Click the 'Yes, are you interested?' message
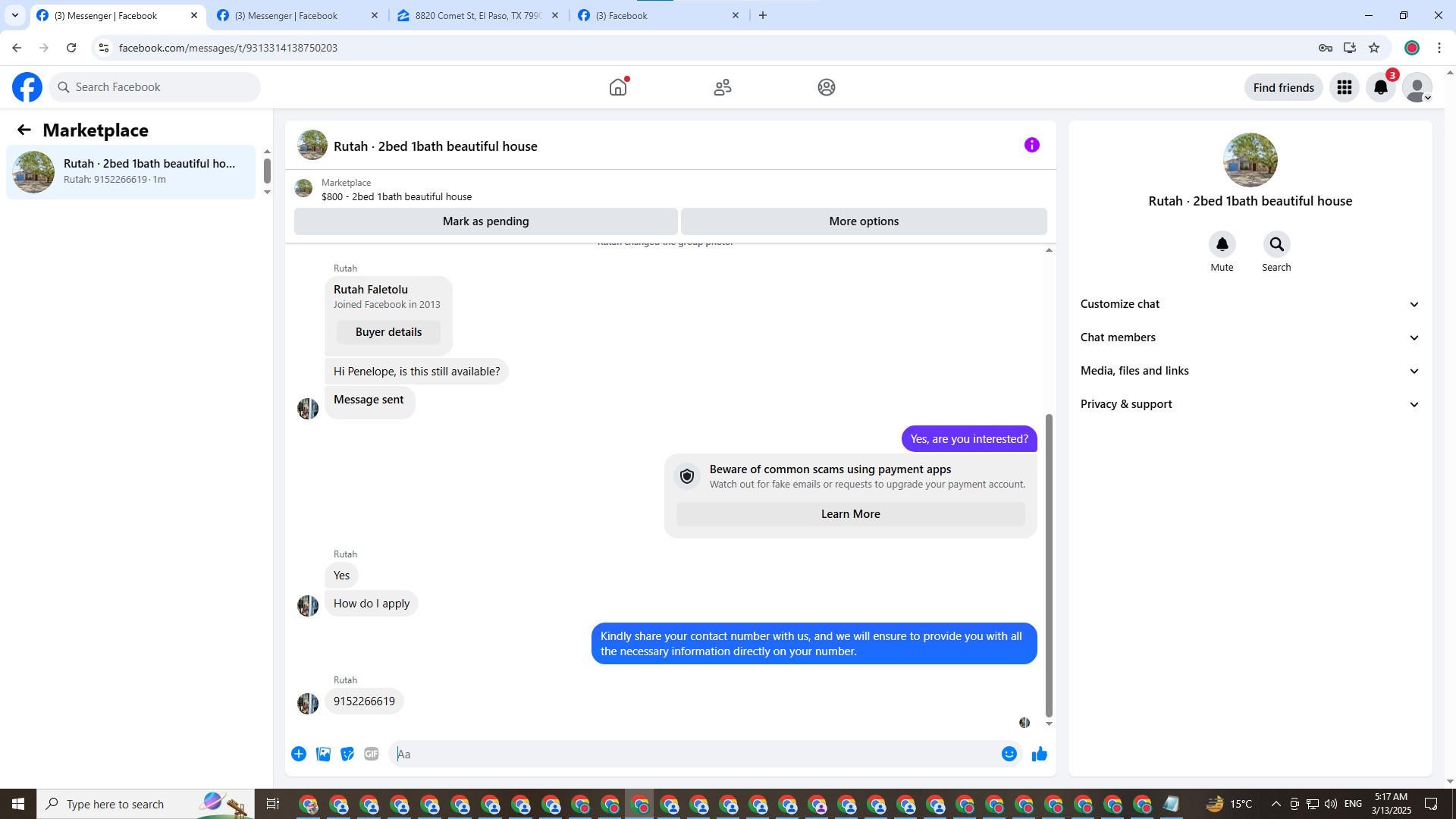Image resolution: width=1456 pixels, height=819 pixels. point(969,439)
